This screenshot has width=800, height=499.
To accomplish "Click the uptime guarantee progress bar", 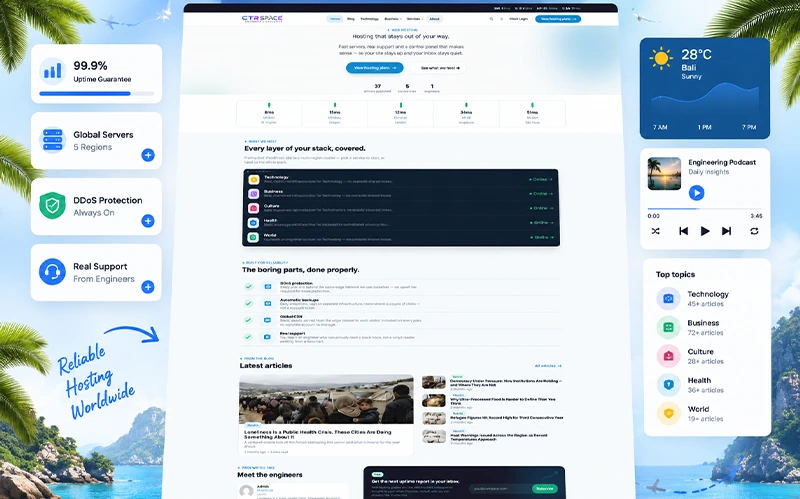I will (96, 94).
